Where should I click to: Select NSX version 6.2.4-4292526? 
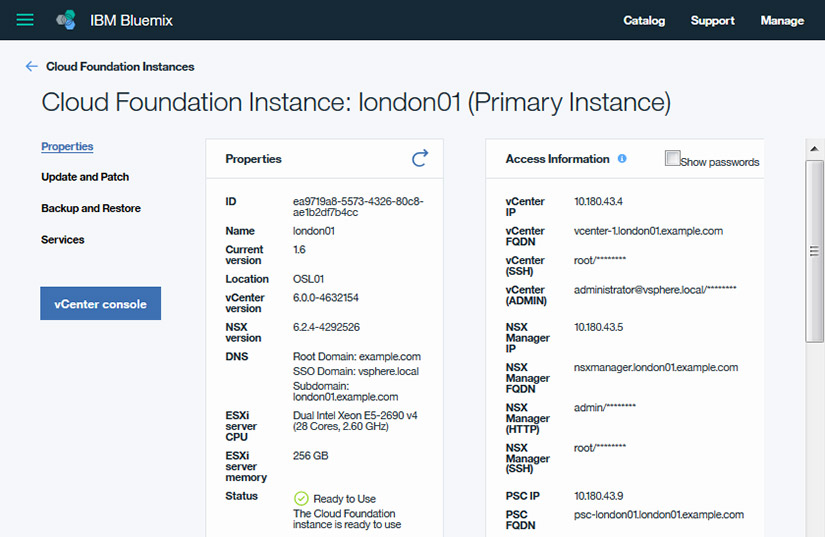tap(326, 327)
